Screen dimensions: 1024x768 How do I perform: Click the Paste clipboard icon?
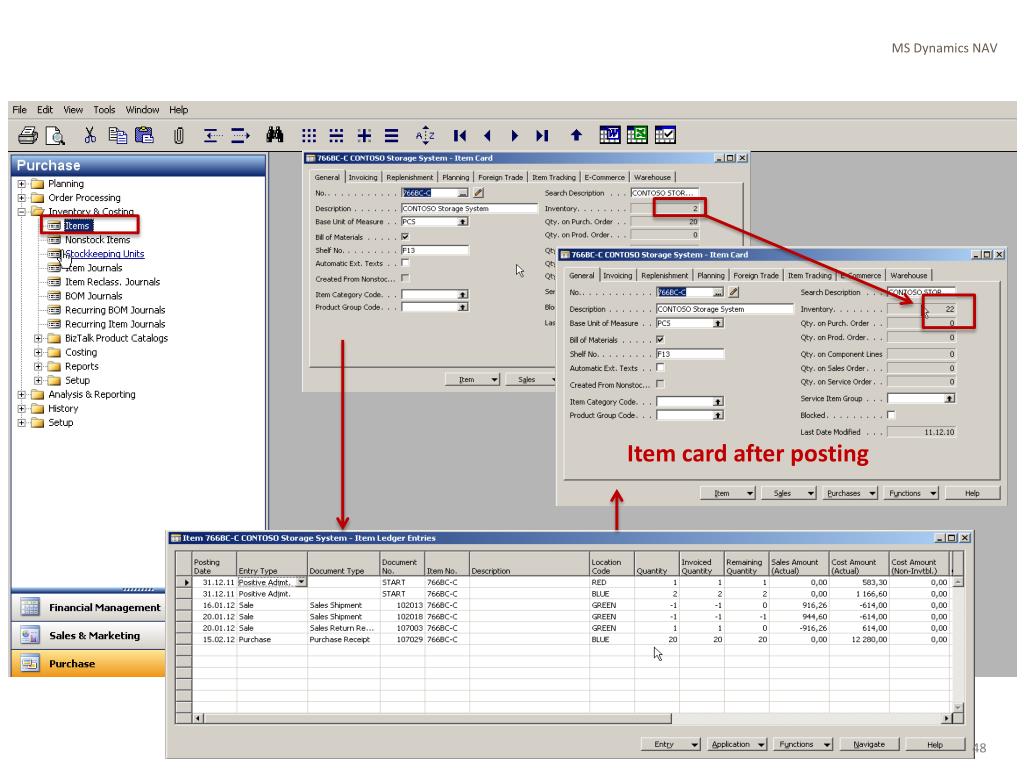144,135
